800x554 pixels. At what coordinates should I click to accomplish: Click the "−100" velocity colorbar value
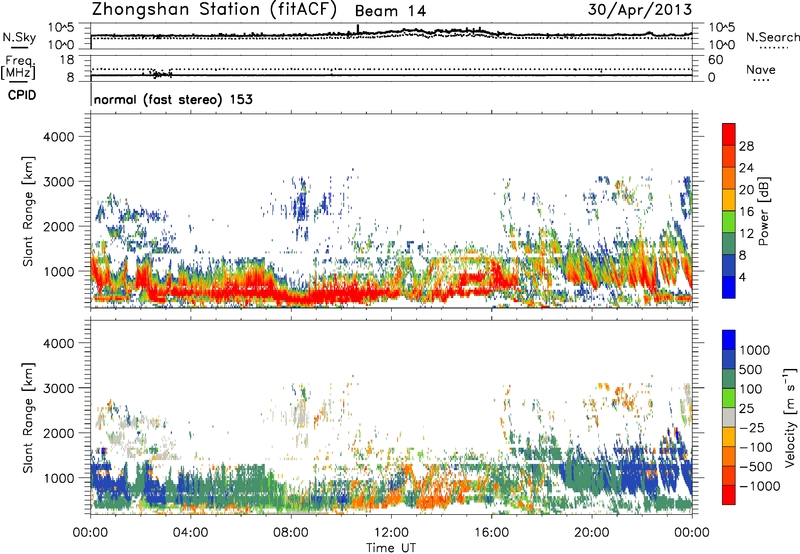tap(756, 447)
